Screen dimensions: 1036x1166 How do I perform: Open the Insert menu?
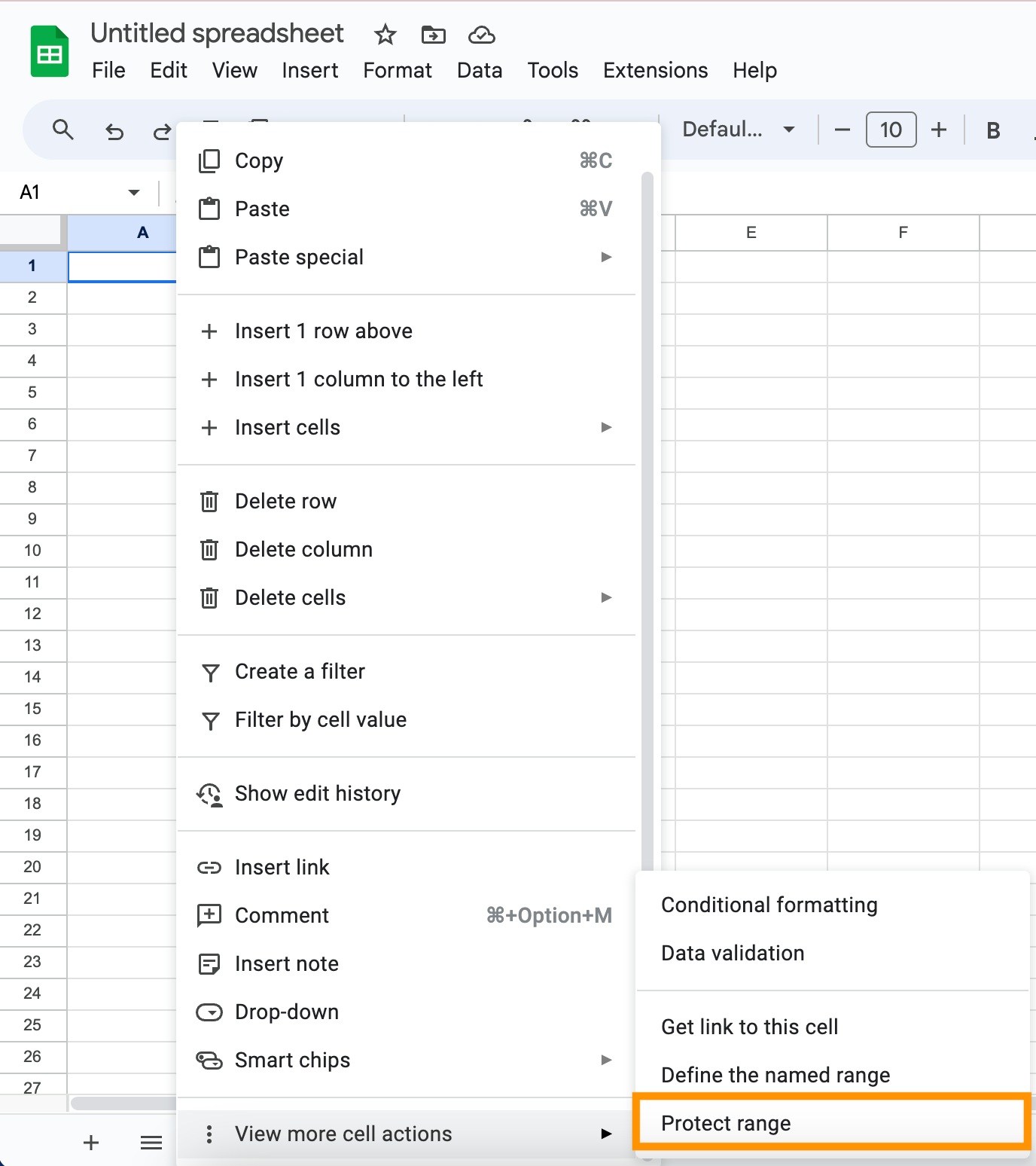point(310,70)
